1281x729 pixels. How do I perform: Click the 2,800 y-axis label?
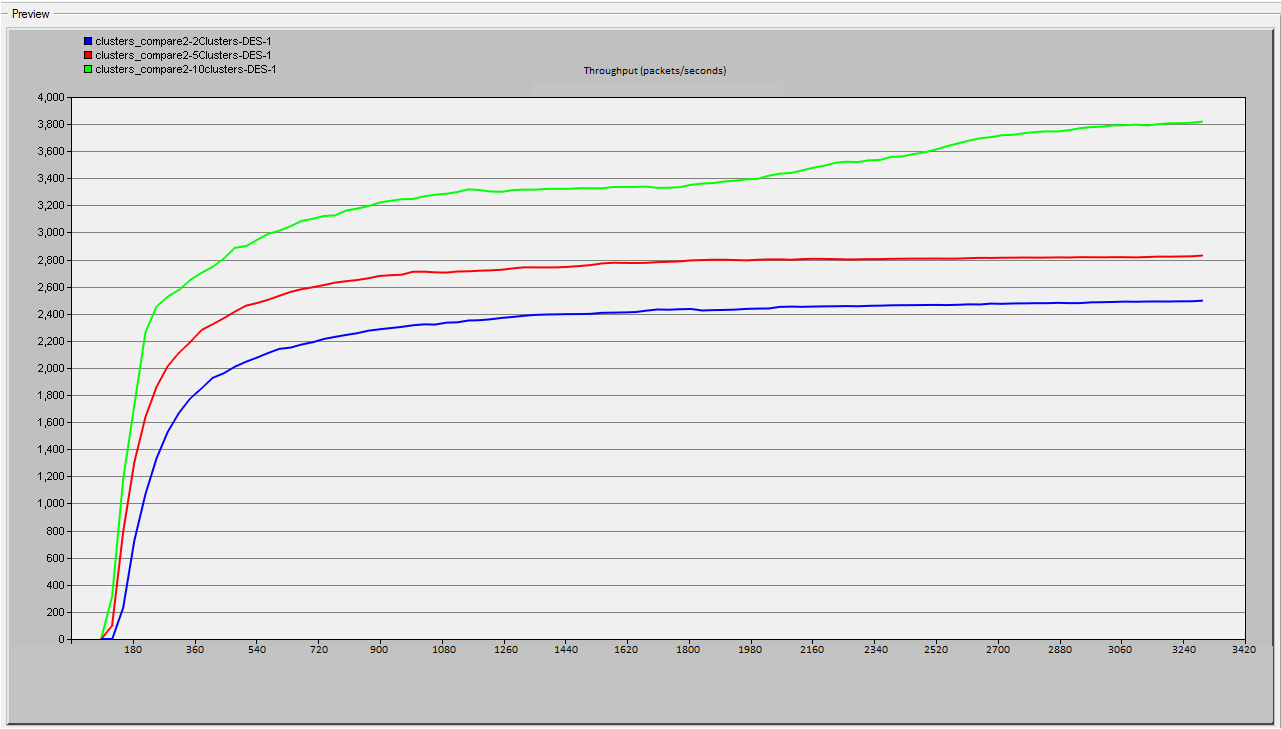pos(50,260)
